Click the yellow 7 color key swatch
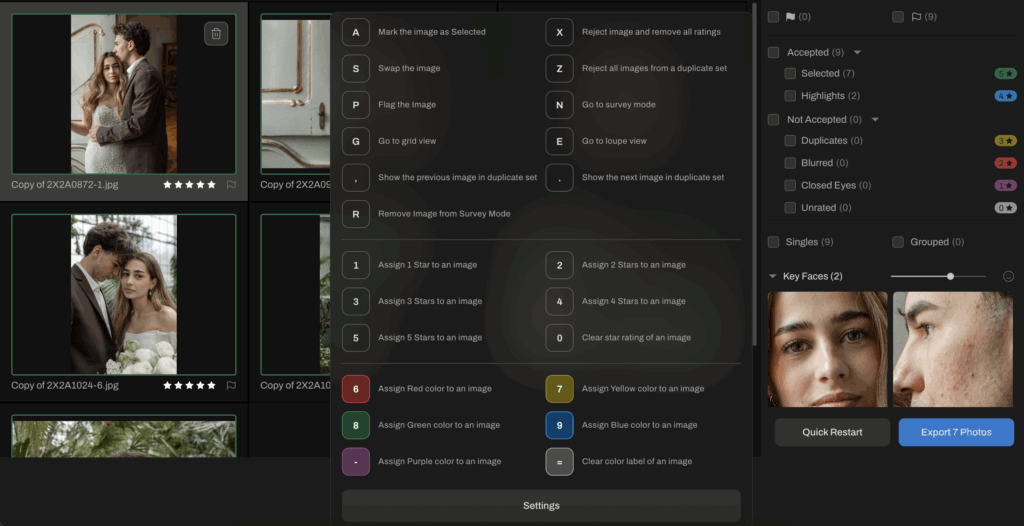 [560, 389]
